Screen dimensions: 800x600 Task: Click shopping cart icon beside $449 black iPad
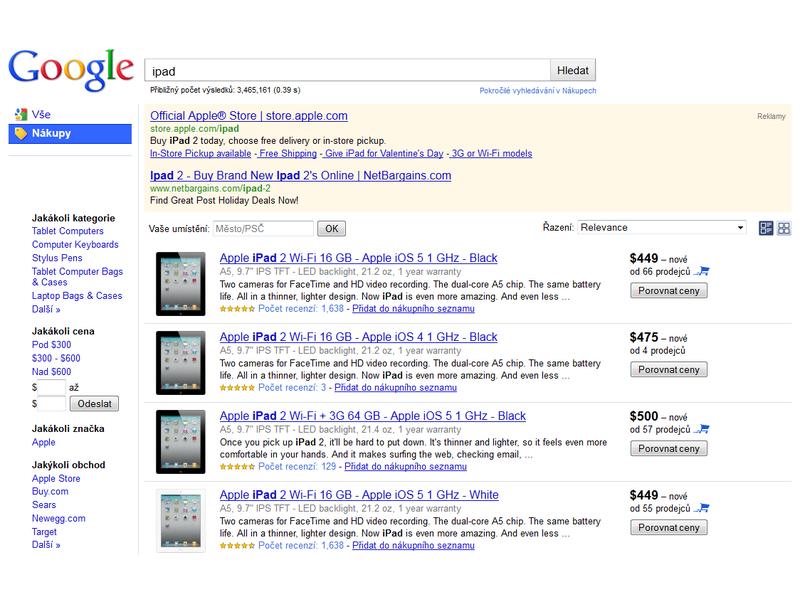(x=704, y=271)
